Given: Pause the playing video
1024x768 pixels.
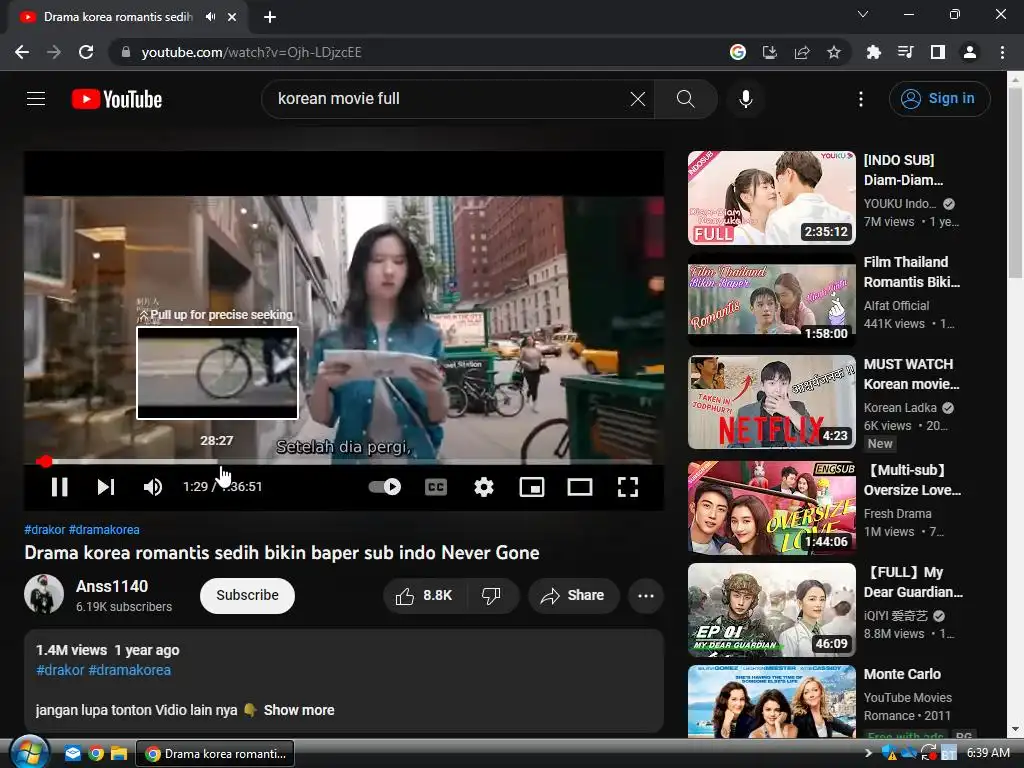Looking at the screenshot, I should (x=59, y=487).
